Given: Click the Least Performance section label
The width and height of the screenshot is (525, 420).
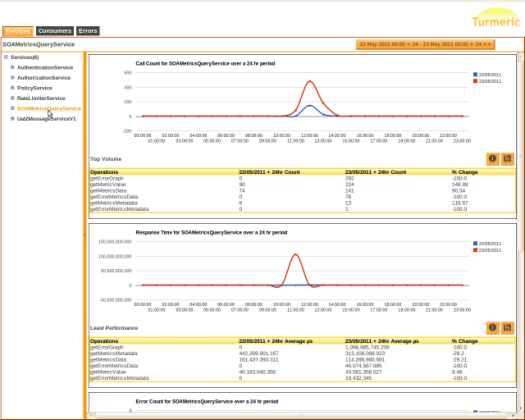Looking at the screenshot, I should click(x=114, y=328).
